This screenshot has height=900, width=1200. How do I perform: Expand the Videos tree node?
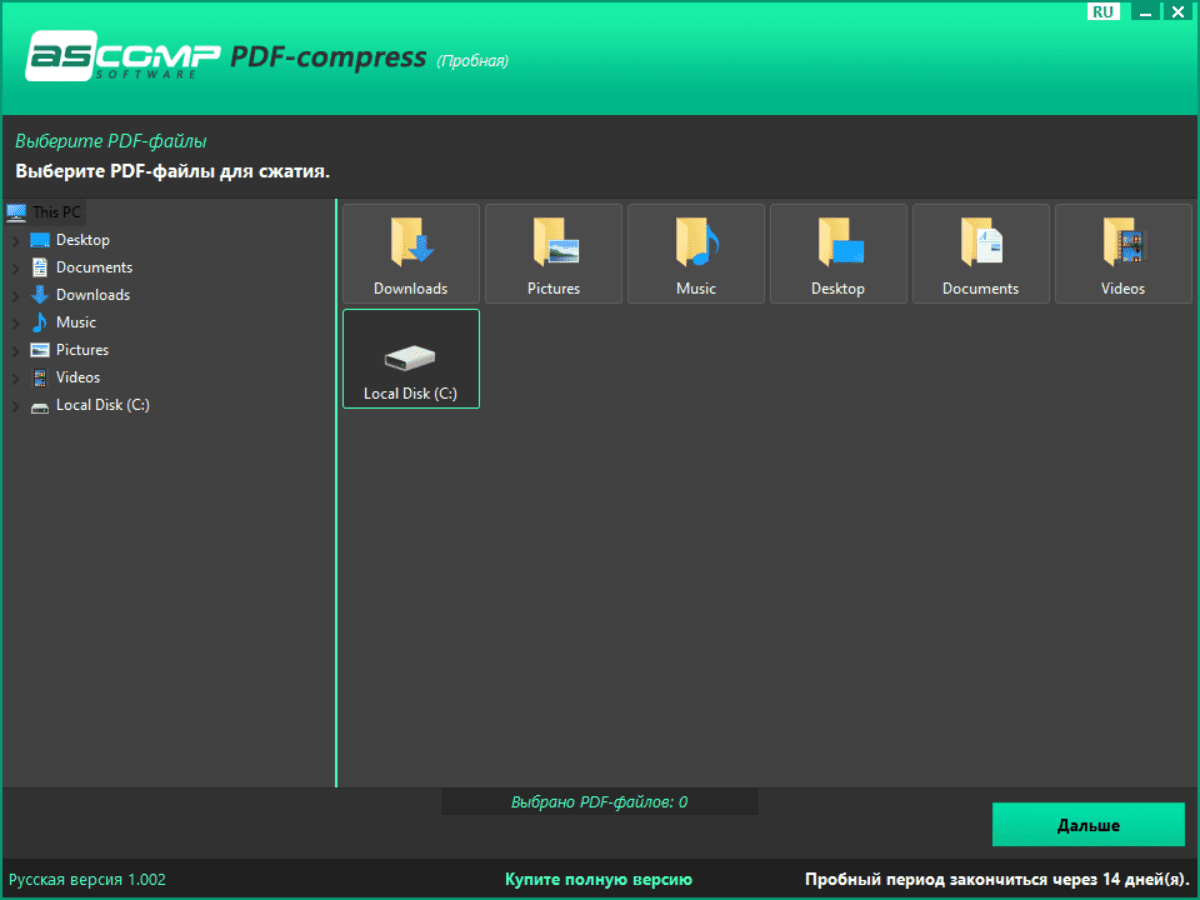[x=15, y=378]
